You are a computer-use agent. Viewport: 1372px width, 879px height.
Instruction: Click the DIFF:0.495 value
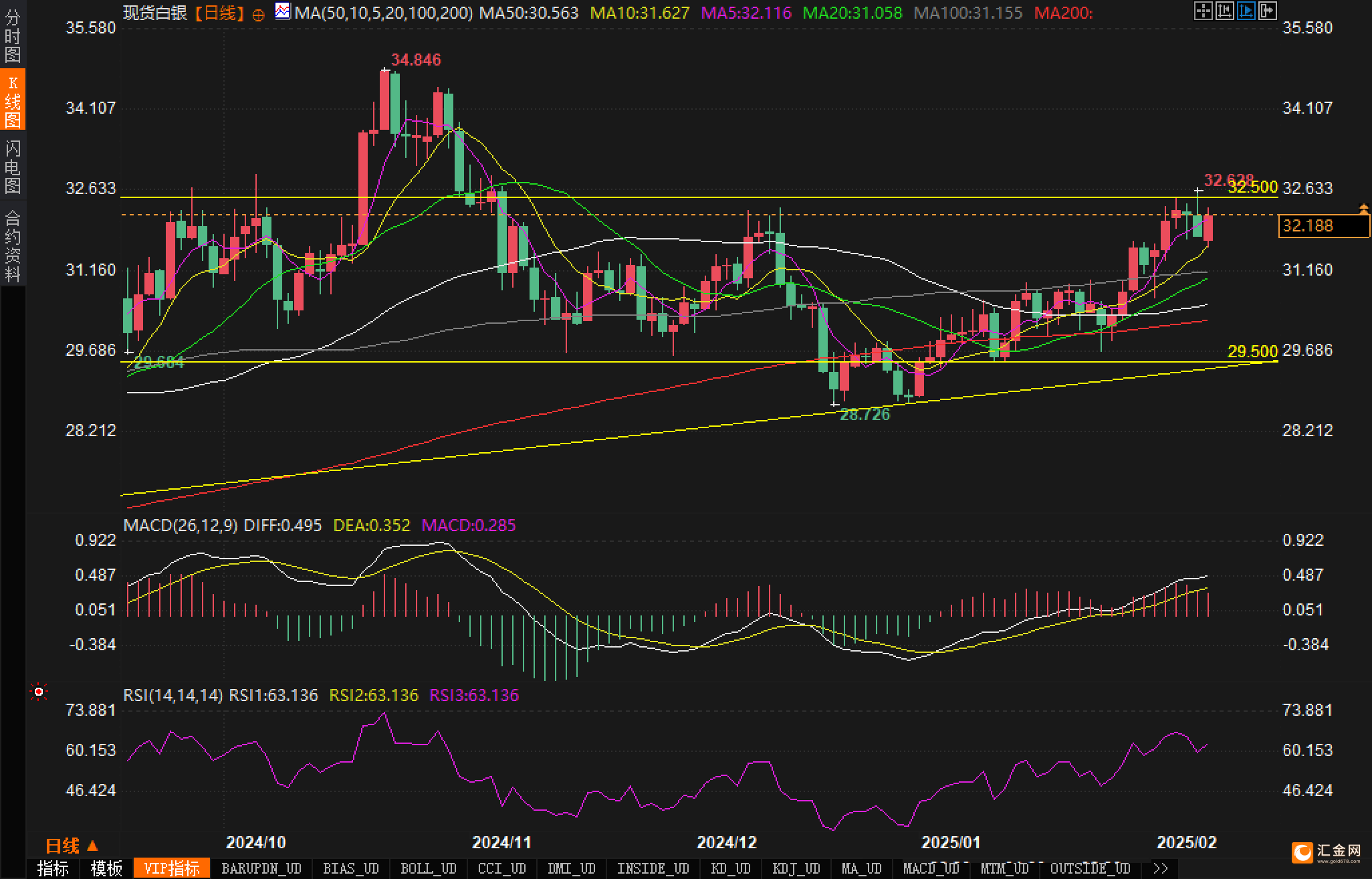[x=283, y=525]
